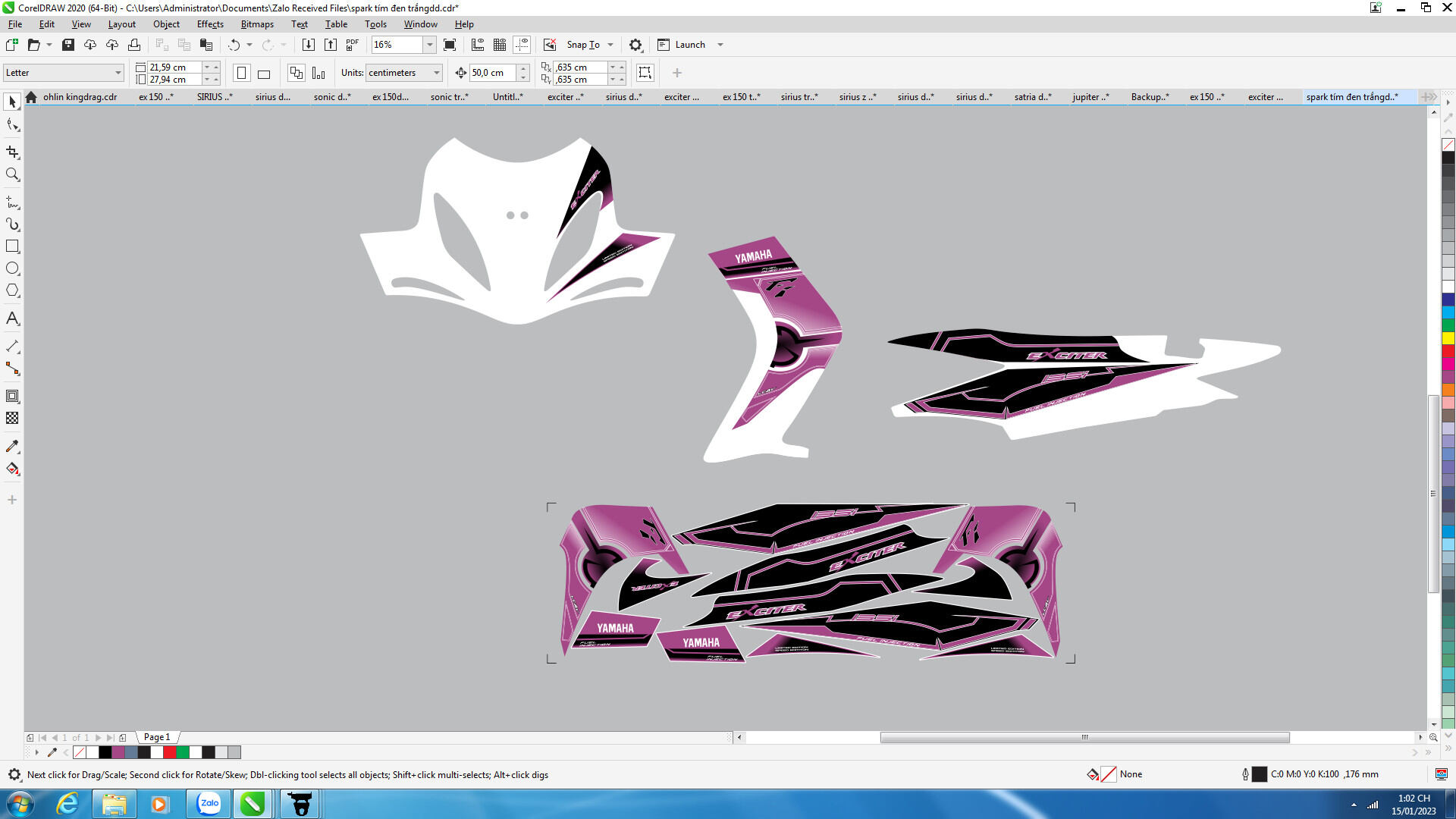Screen dimensions: 1456x819
Task: Open the Letter page size dropdown
Action: tap(118, 73)
